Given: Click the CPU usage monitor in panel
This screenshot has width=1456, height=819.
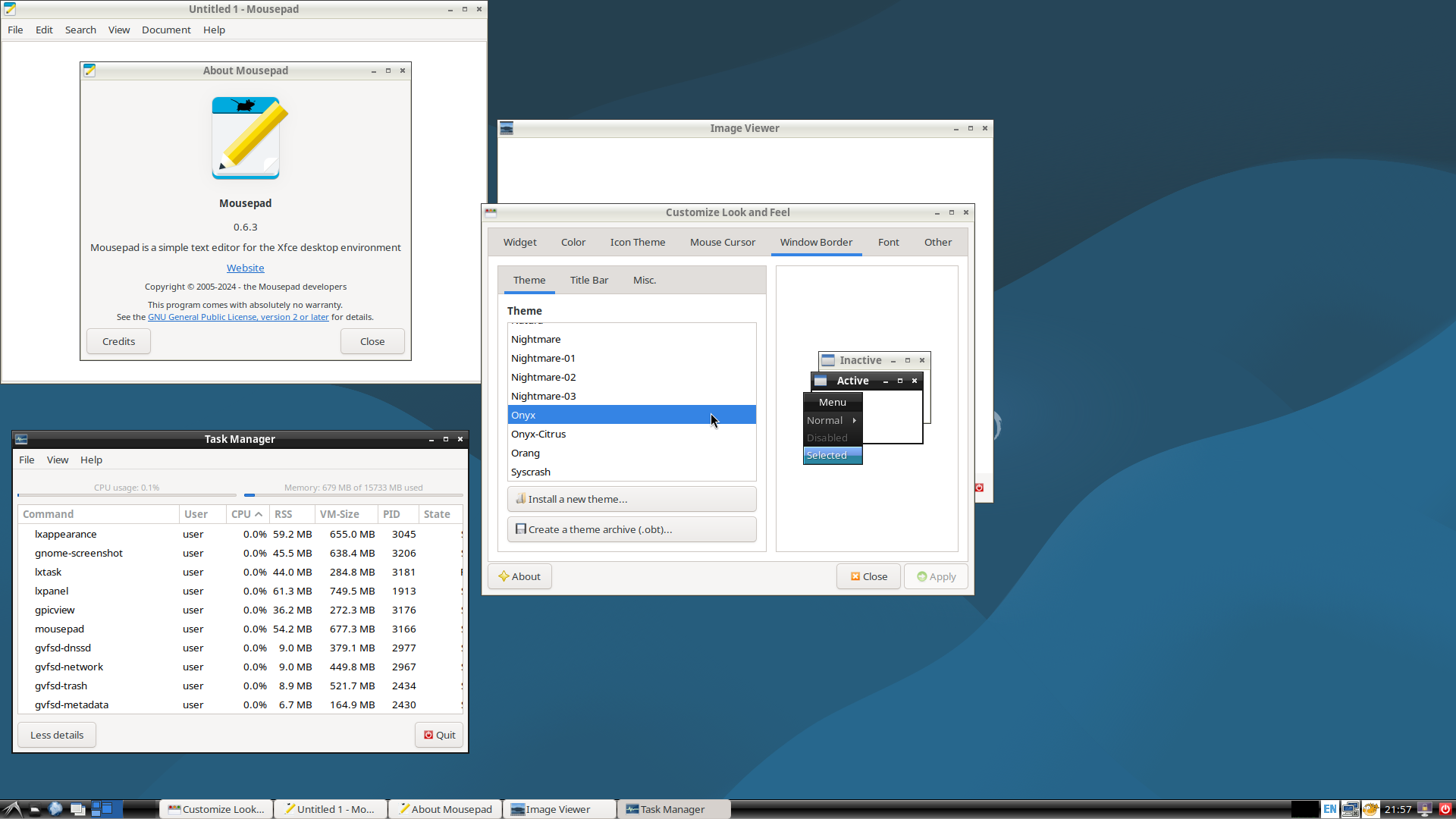Looking at the screenshot, I should tap(1305, 809).
